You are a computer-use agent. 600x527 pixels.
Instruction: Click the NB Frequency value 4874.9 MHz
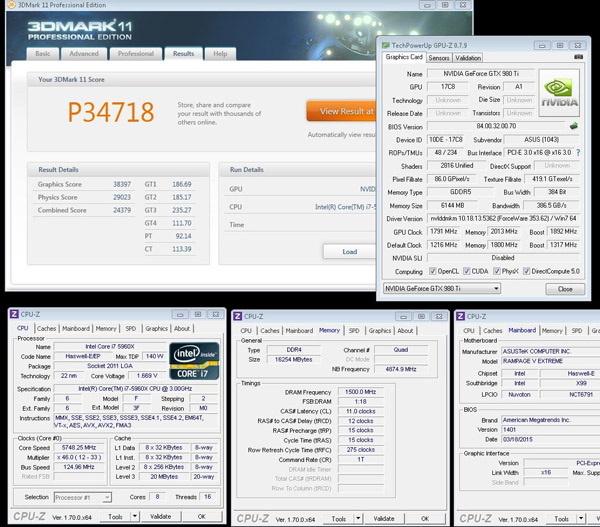(401, 369)
